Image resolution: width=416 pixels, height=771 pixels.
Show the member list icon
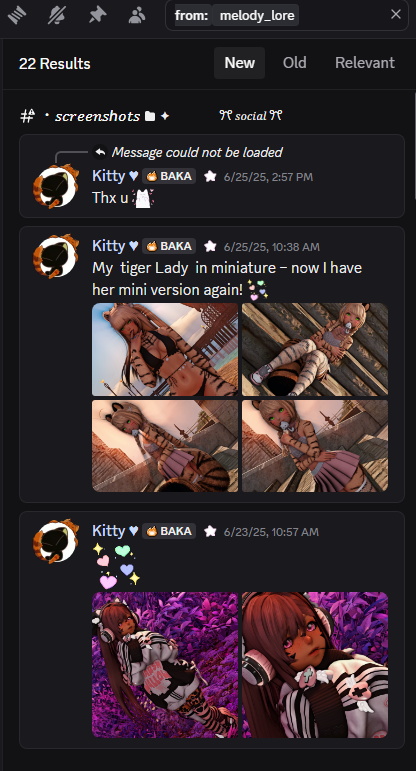(137, 15)
